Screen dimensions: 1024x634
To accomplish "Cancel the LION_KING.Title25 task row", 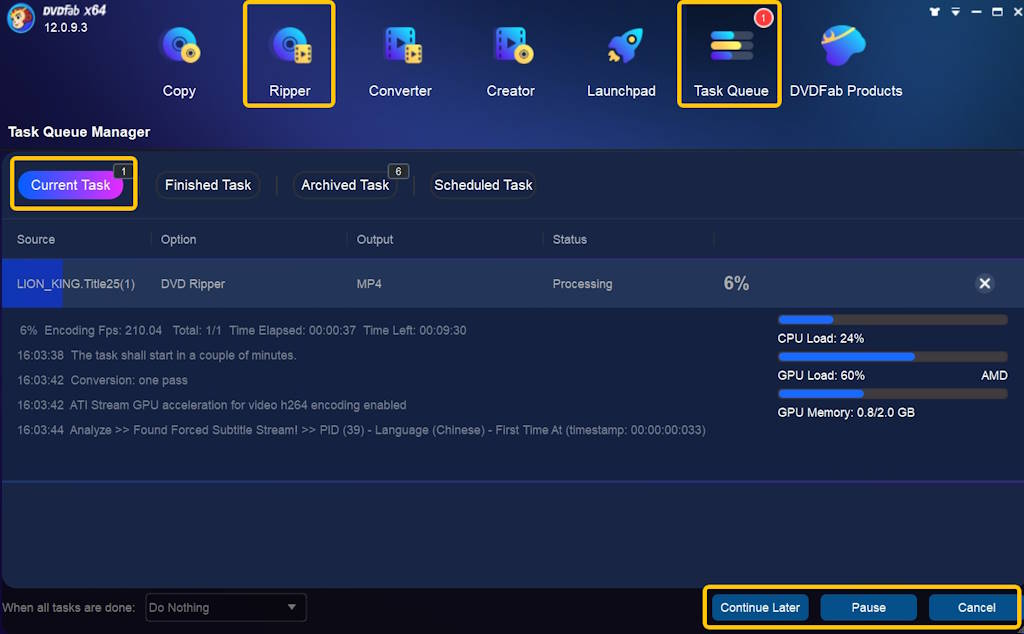I will click(x=984, y=284).
